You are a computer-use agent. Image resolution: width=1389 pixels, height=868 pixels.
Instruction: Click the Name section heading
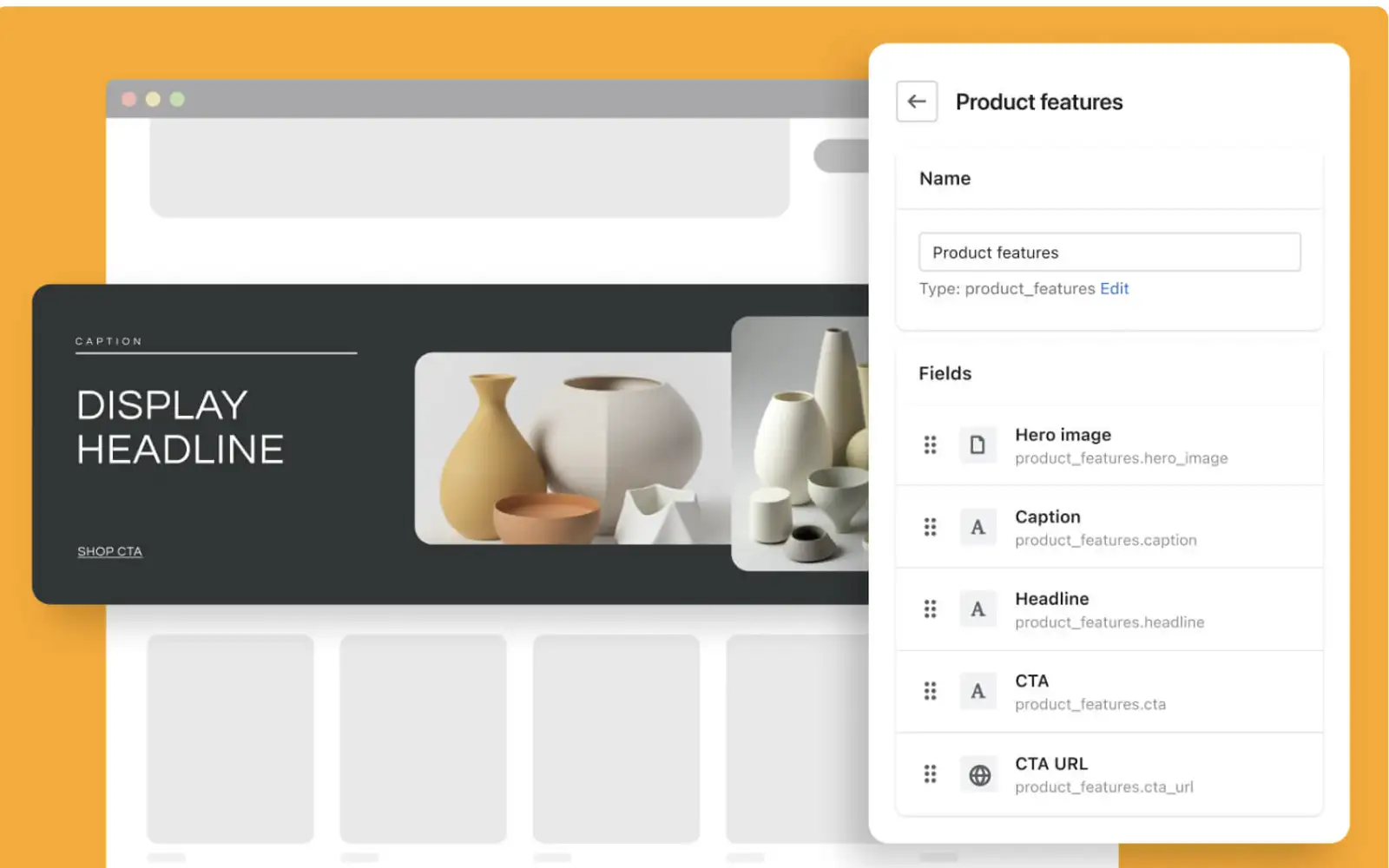pos(945,178)
